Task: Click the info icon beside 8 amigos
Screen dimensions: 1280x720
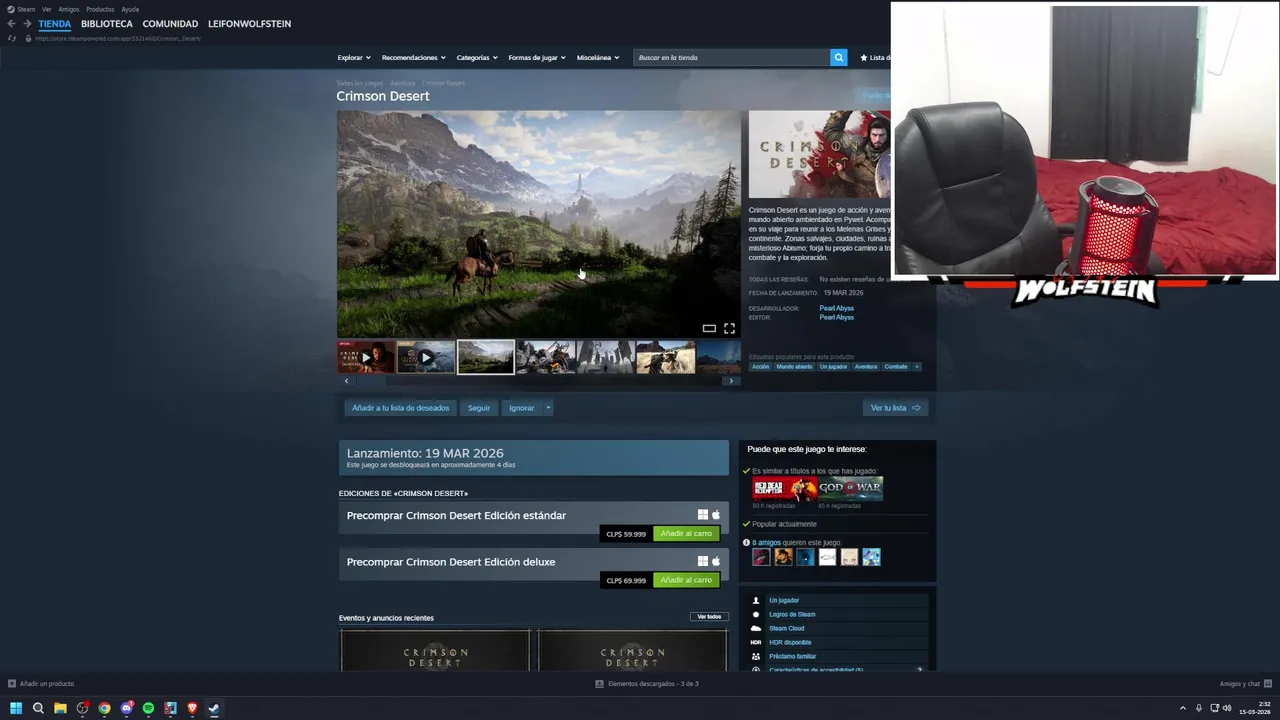Action: pos(746,543)
